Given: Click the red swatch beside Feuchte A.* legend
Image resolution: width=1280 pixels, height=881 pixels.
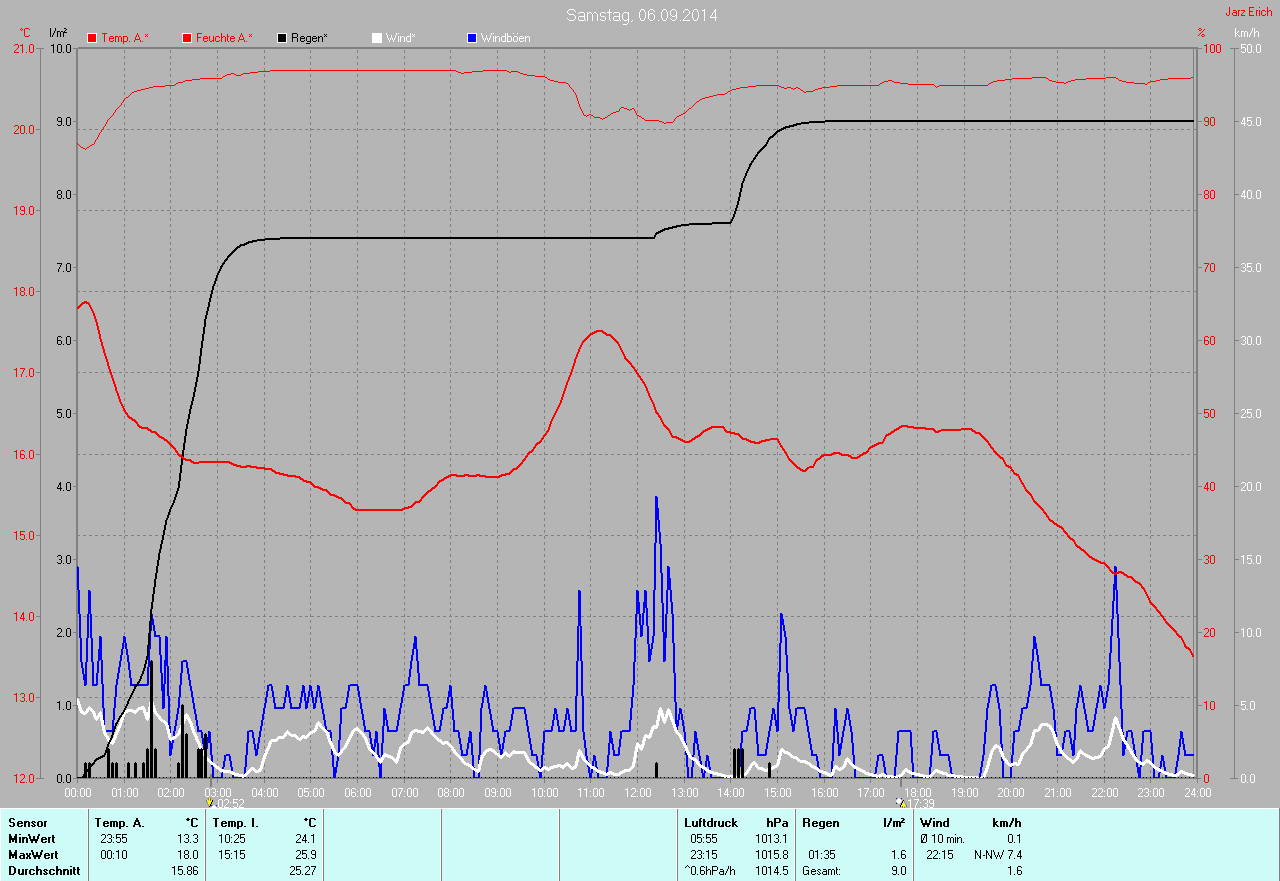Looking at the screenshot, I should pyautogui.click(x=186, y=38).
